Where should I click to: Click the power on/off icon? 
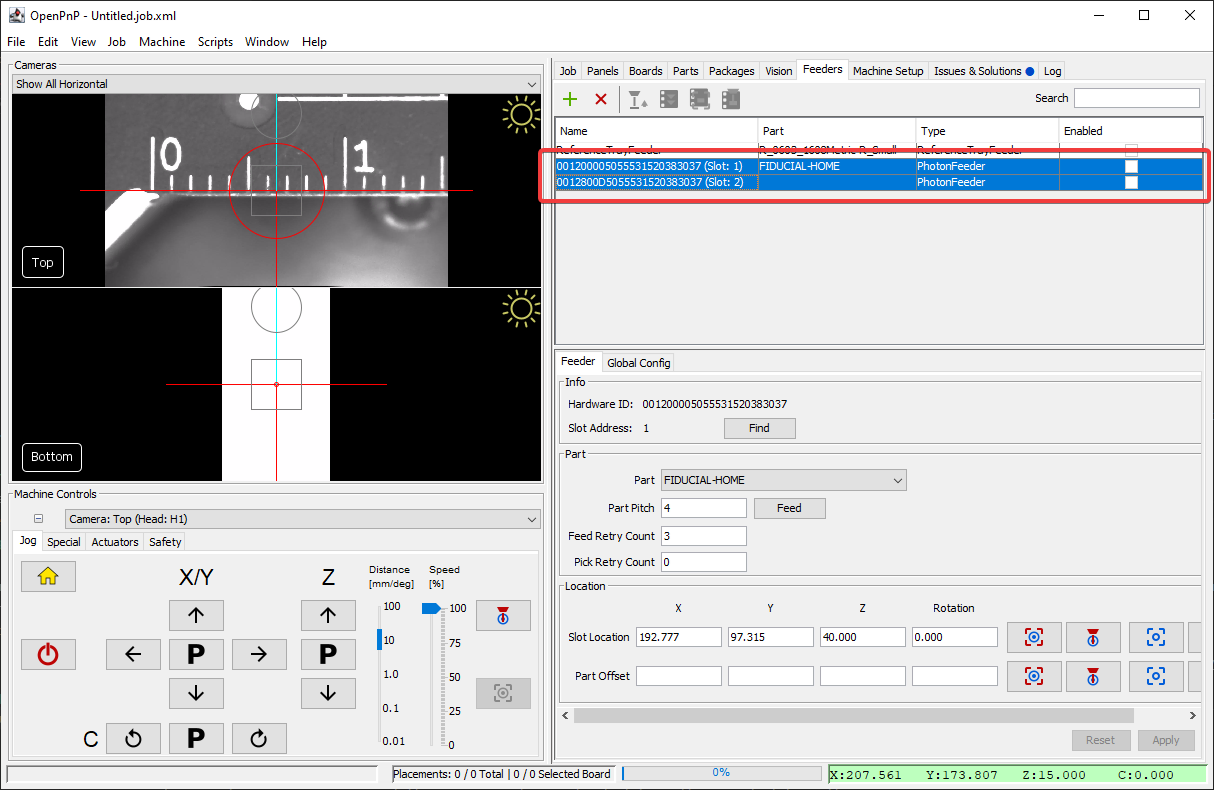48,654
